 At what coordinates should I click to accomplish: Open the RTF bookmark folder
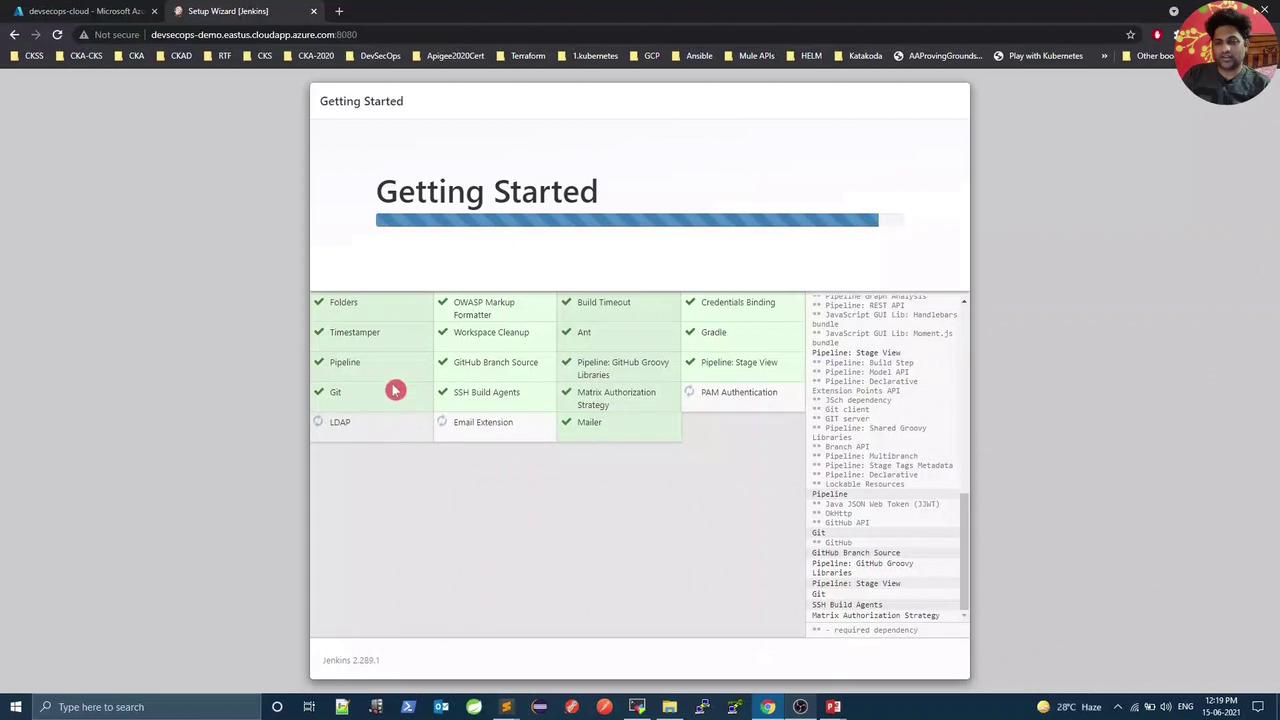coord(218,56)
